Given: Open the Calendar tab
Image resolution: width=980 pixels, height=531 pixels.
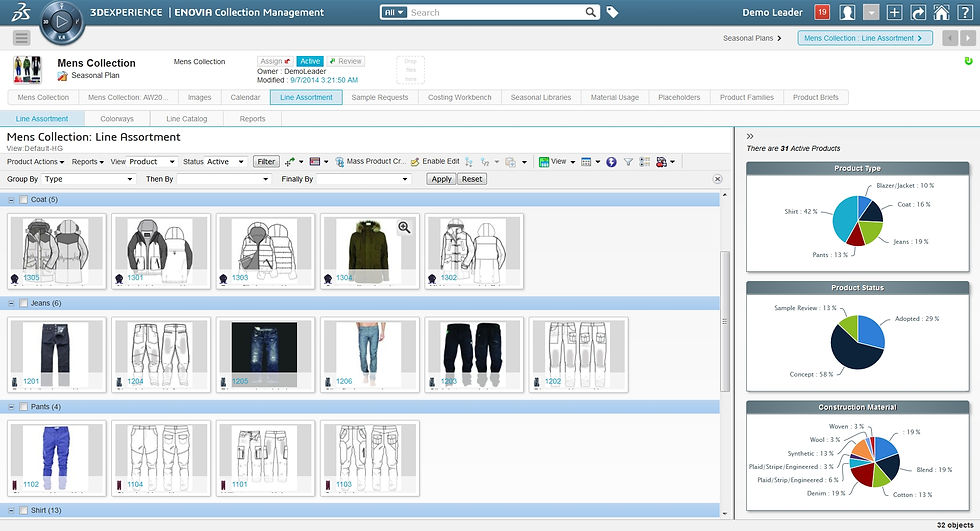Looking at the screenshot, I should pyautogui.click(x=245, y=97).
